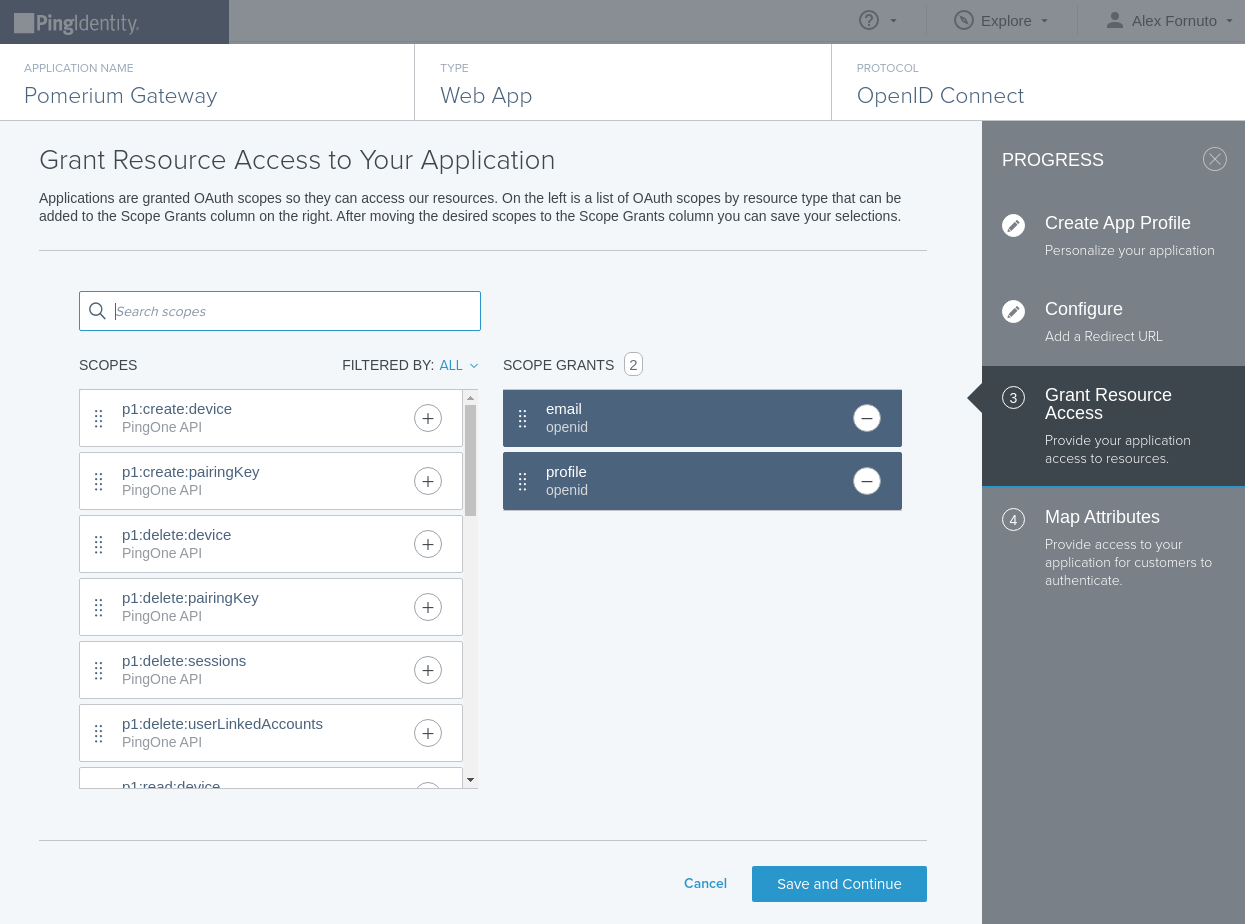Click step 4 circle icon
Screen dimensions: 1245x924
tap(1013, 520)
